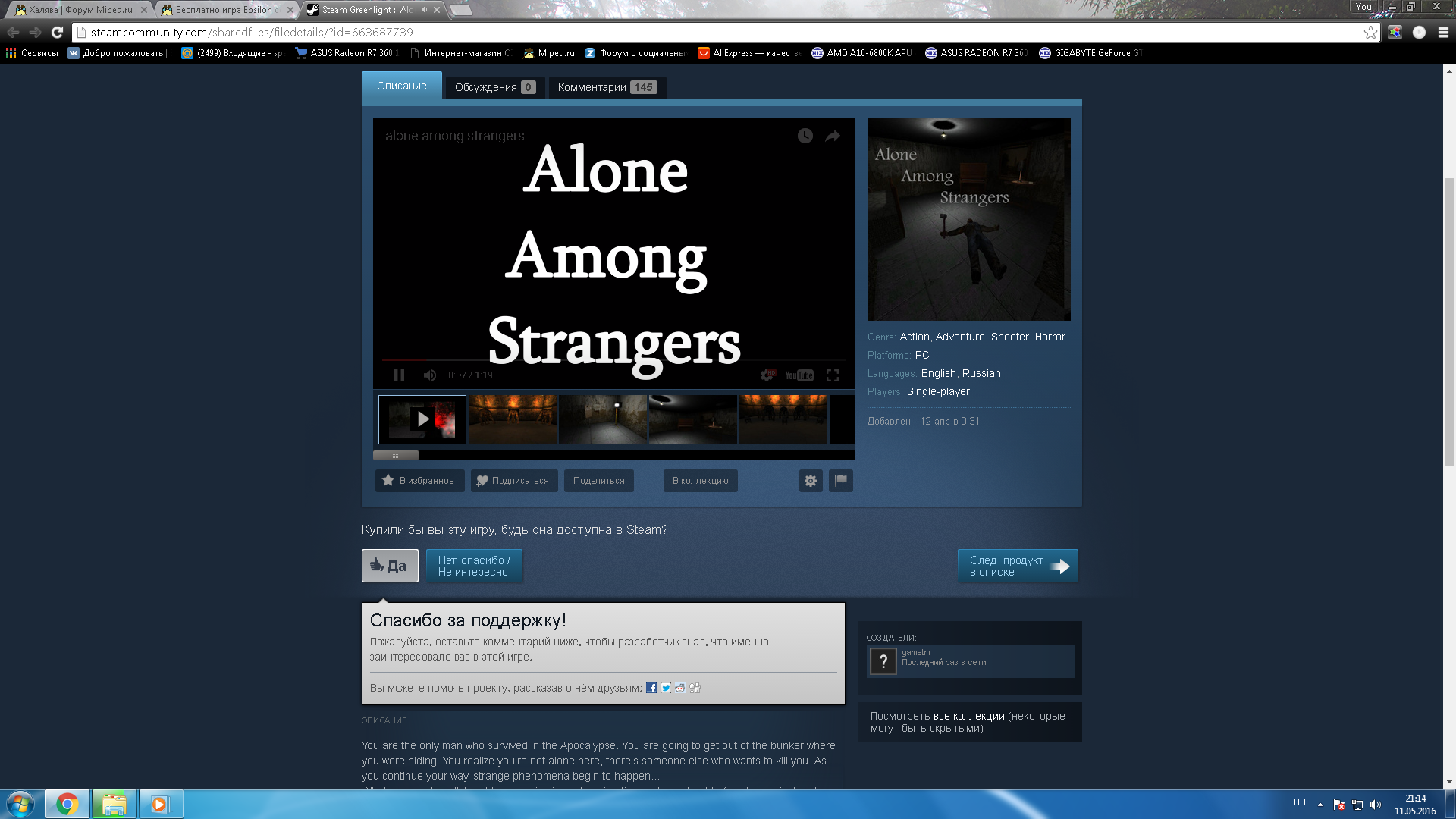Open the все коллекции link
This screenshot has width=1456, height=819.
[x=969, y=716]
